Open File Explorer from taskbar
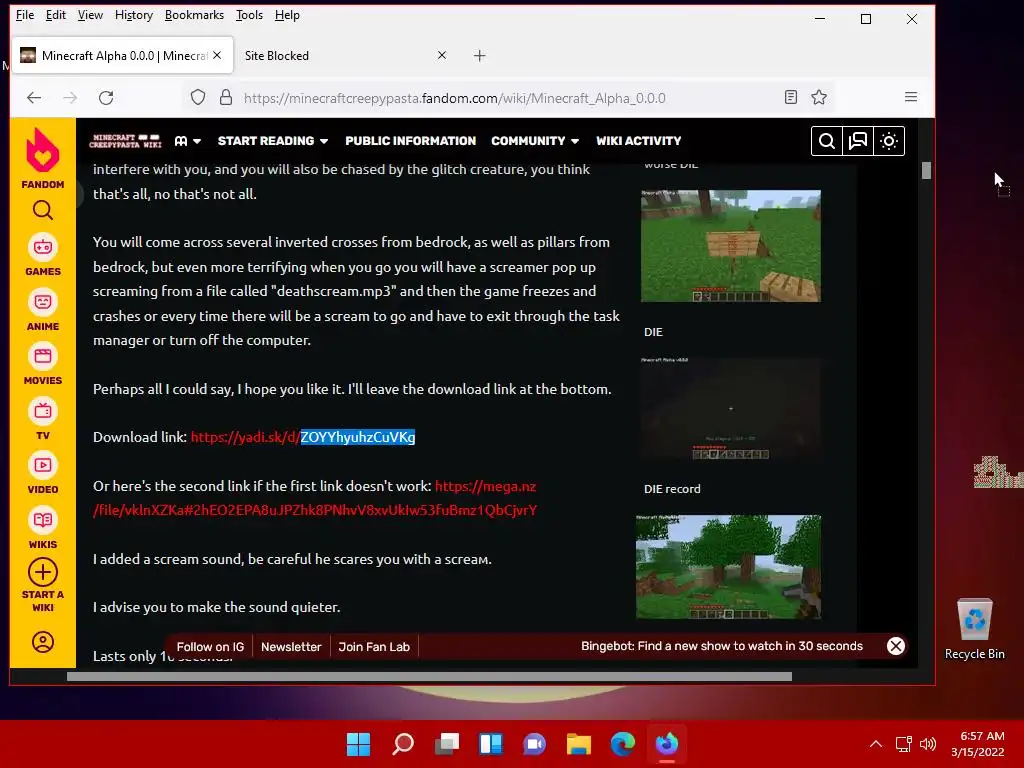The image size is (1024, 768). point(579,744)
